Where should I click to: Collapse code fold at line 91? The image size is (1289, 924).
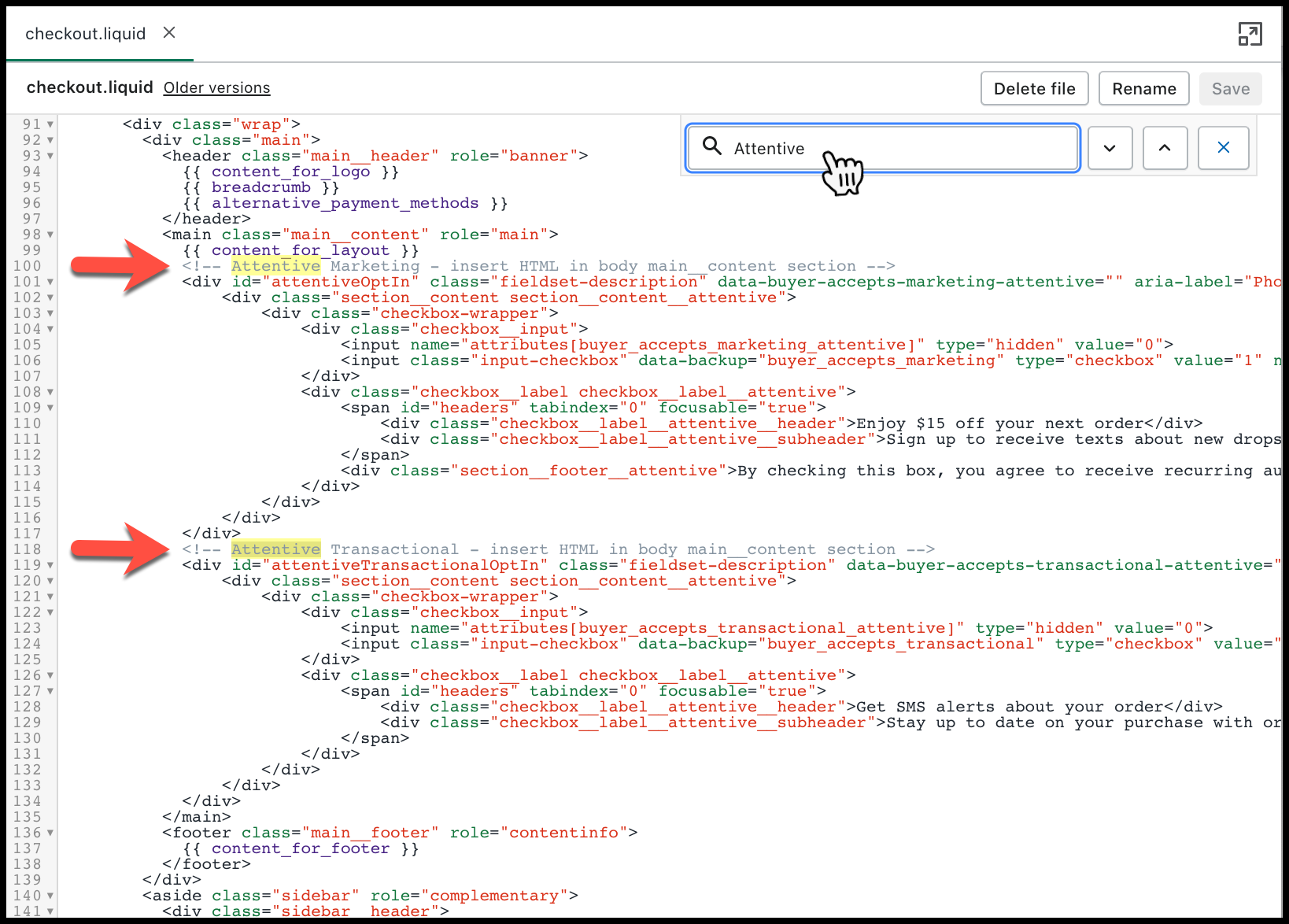point(50,124)
